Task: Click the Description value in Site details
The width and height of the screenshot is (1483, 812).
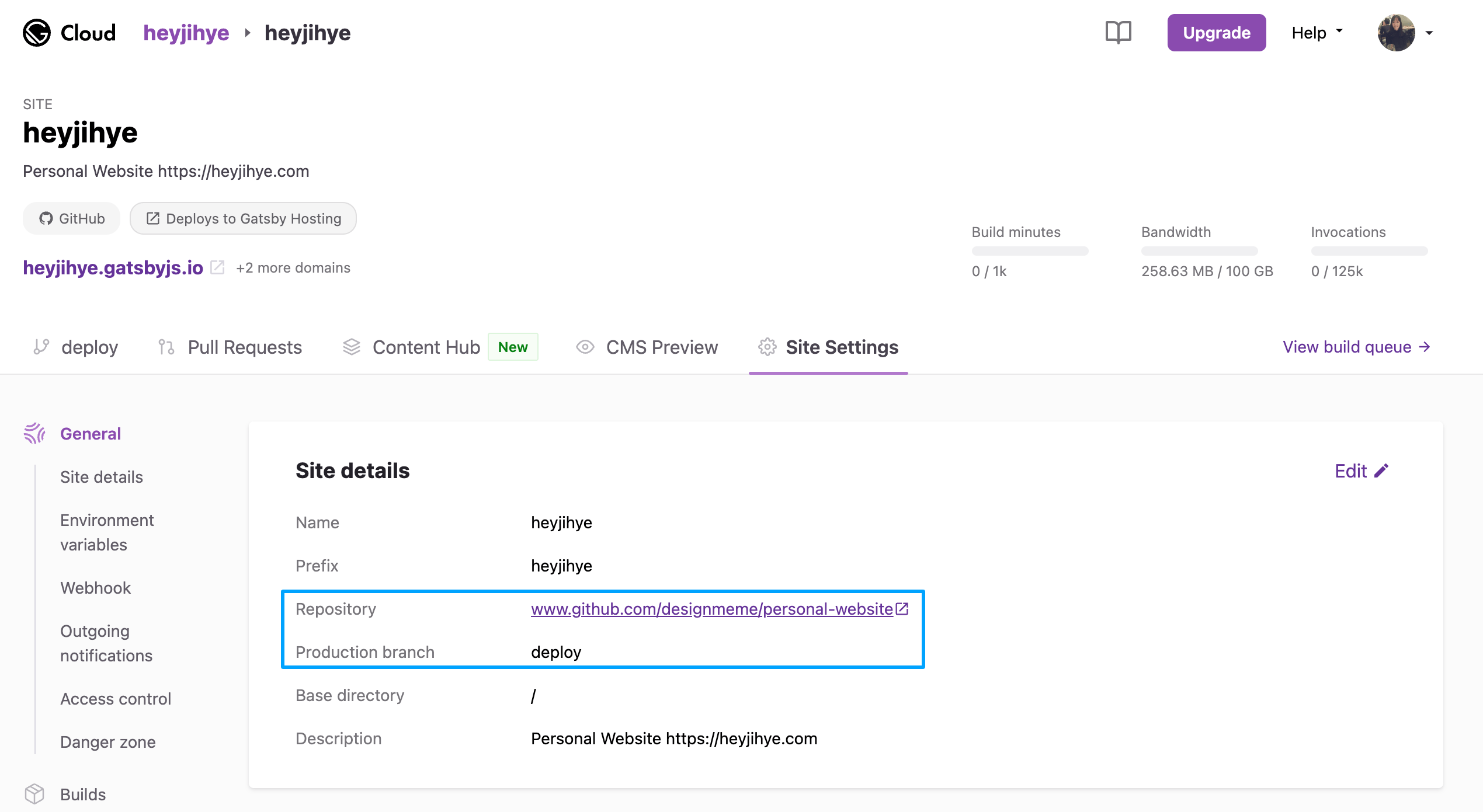Action: [x=673, y=738]
